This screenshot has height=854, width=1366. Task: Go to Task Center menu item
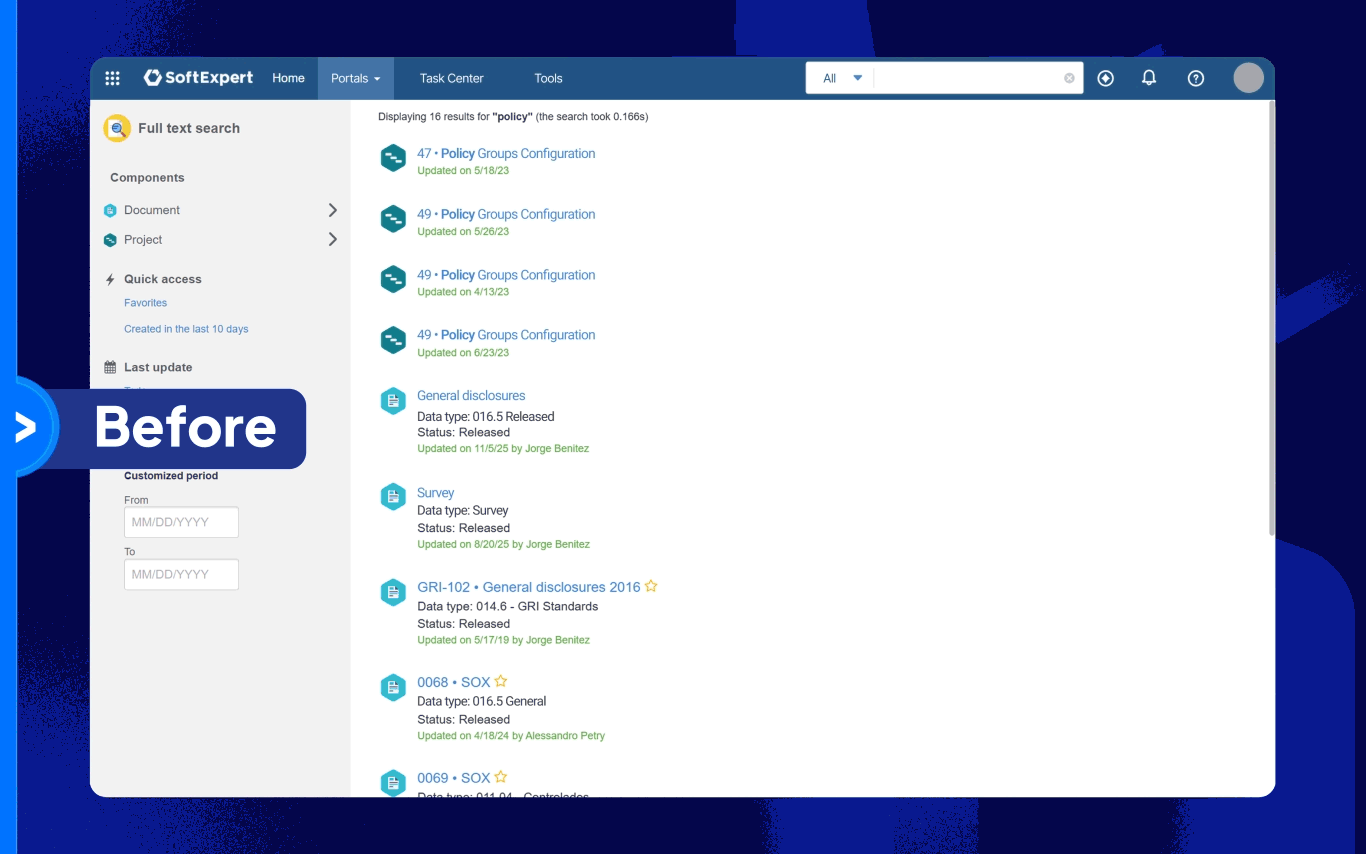point(451,78)
